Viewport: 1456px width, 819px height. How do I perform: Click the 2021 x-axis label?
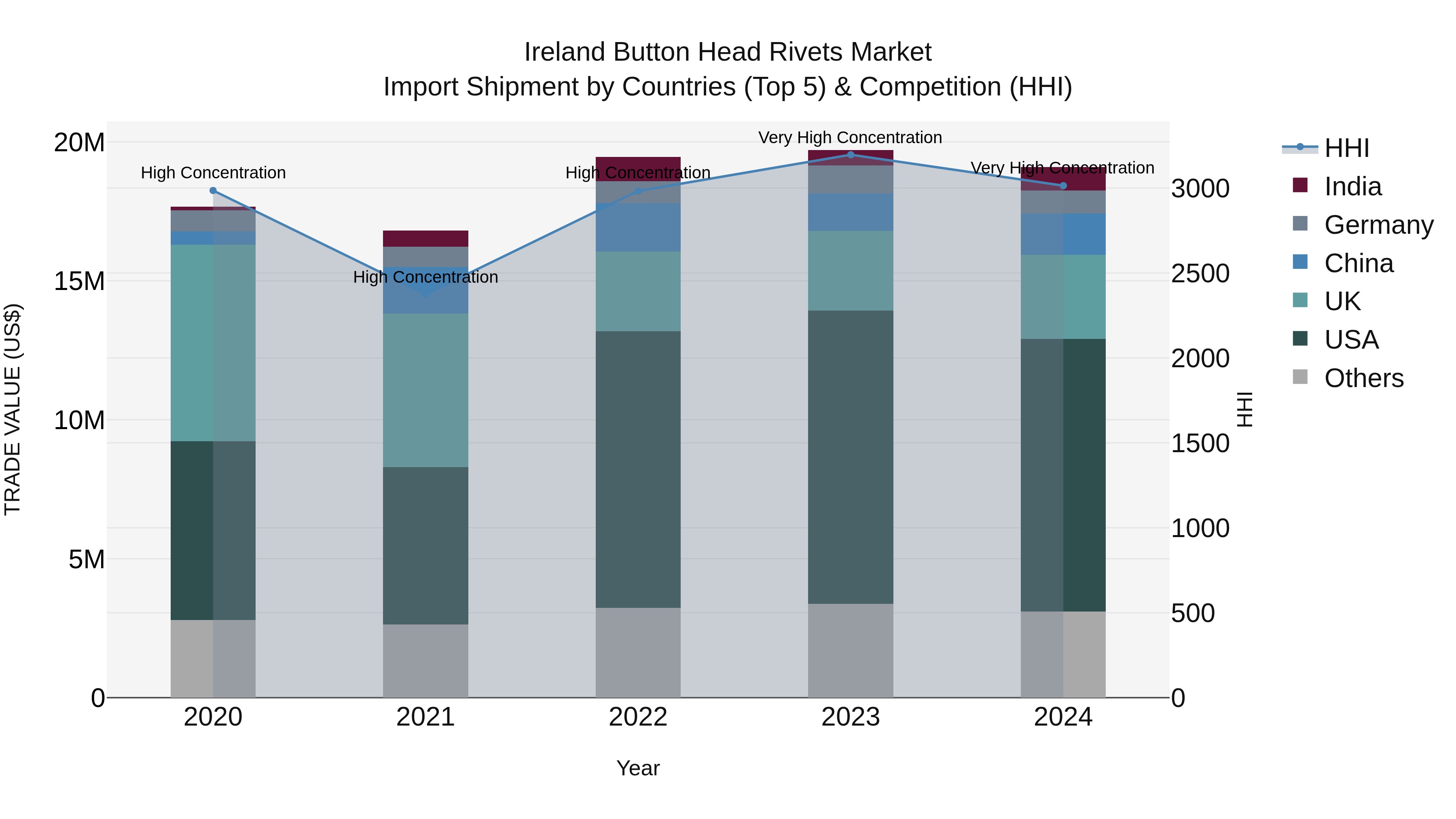(x=425, y=717)
